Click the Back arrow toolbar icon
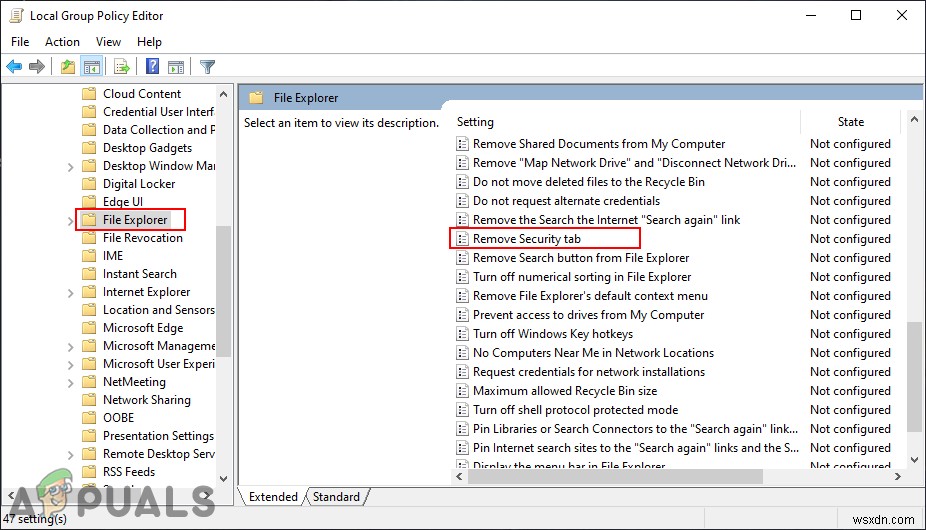This screenshot has height=530, width=926. [14, 67]
